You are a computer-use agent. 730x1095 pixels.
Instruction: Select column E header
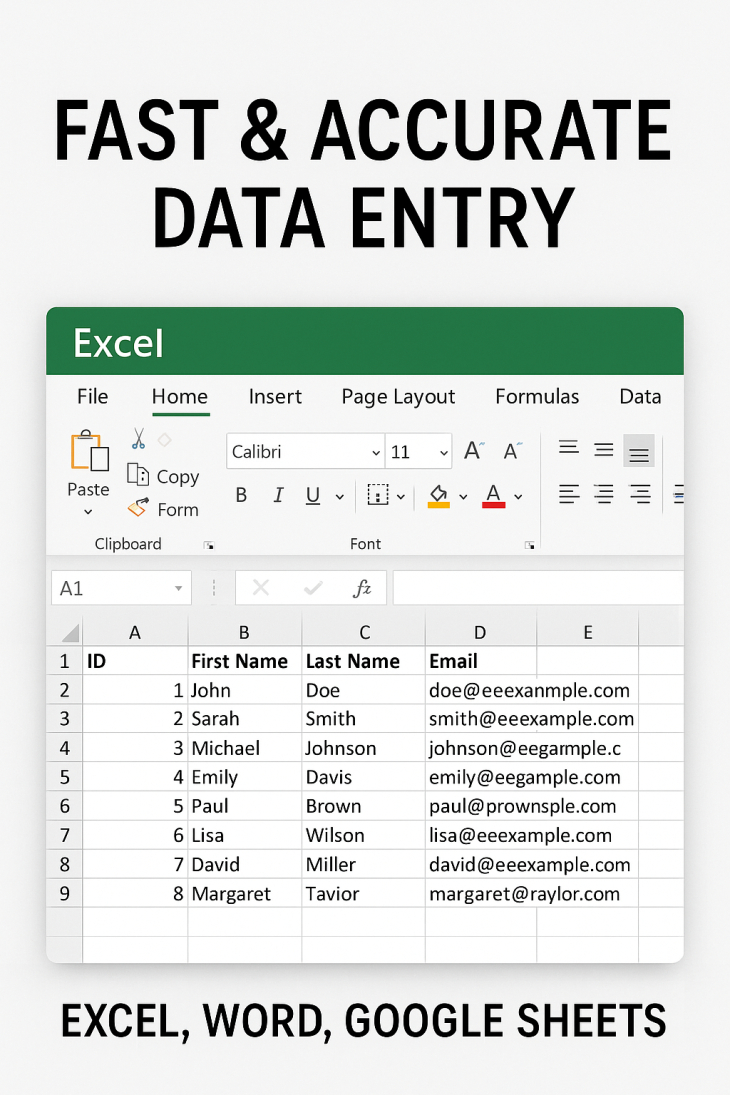[587, 633]
